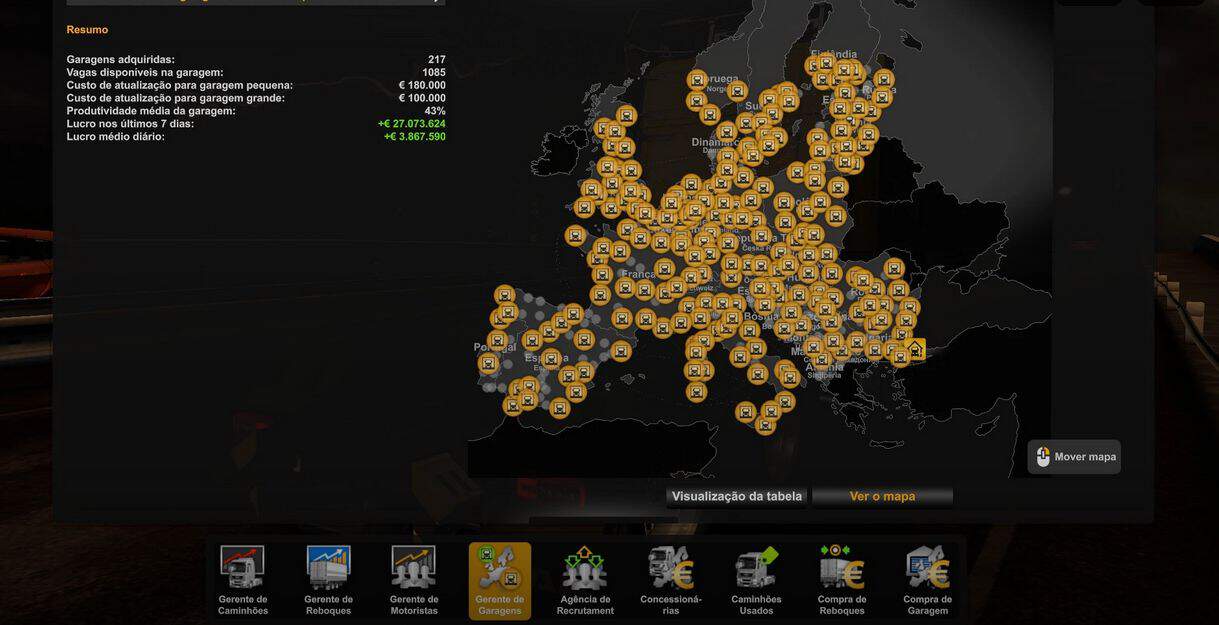Select garage marker above the Noruega label
The height and width of the screenshot is (625, 1219).
click(x=697, y=80)
